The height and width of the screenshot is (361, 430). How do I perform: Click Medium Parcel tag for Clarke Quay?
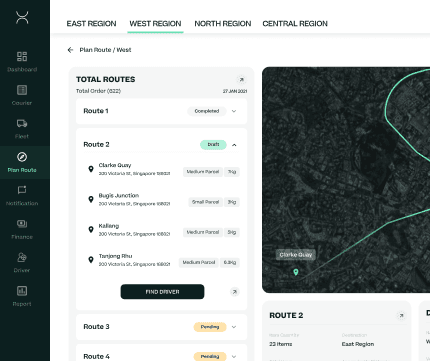click(x=203, y=172)
